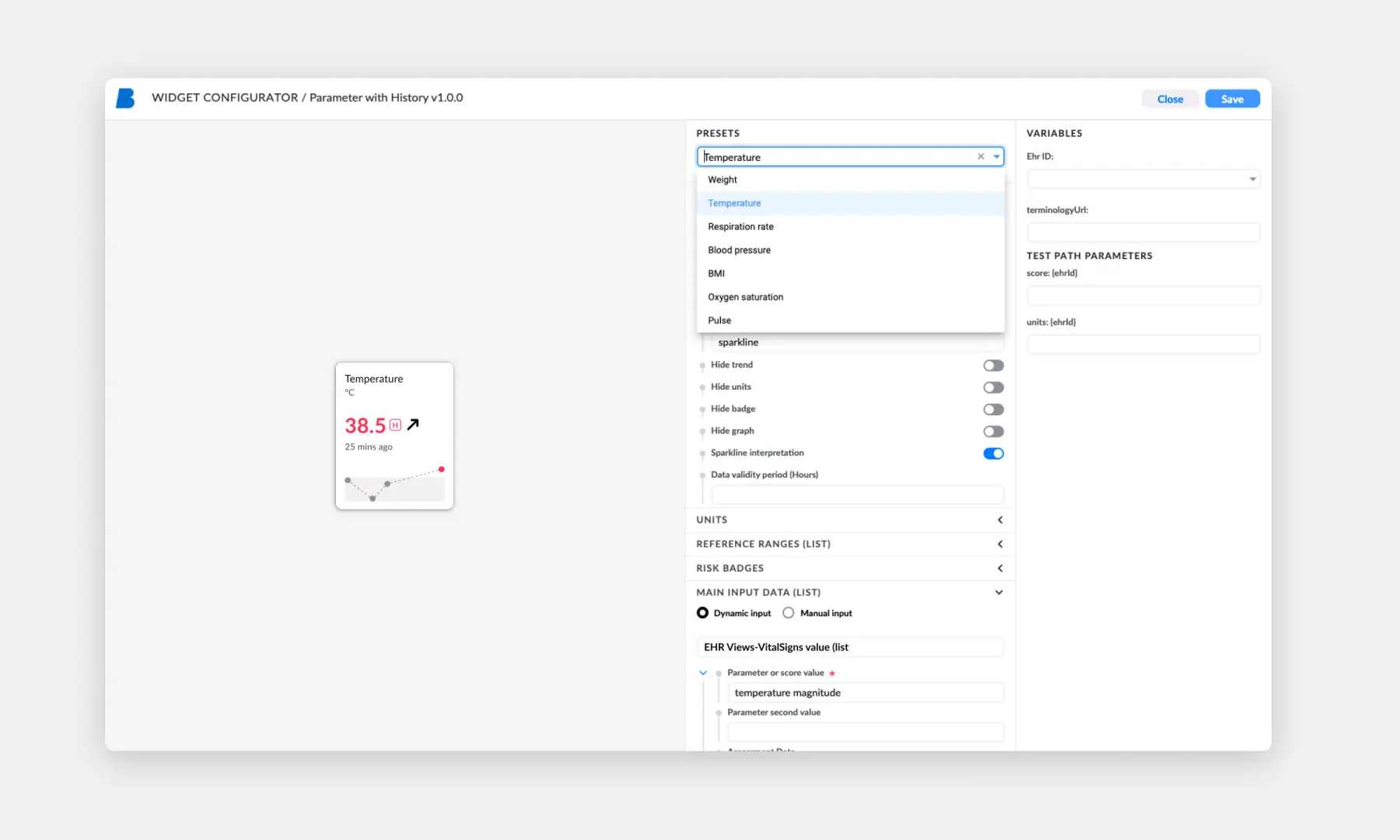Toggle the Hide graph switch
Image resolution: width=1400 pixels, height=840 pixels.
(x=993, y=431)
